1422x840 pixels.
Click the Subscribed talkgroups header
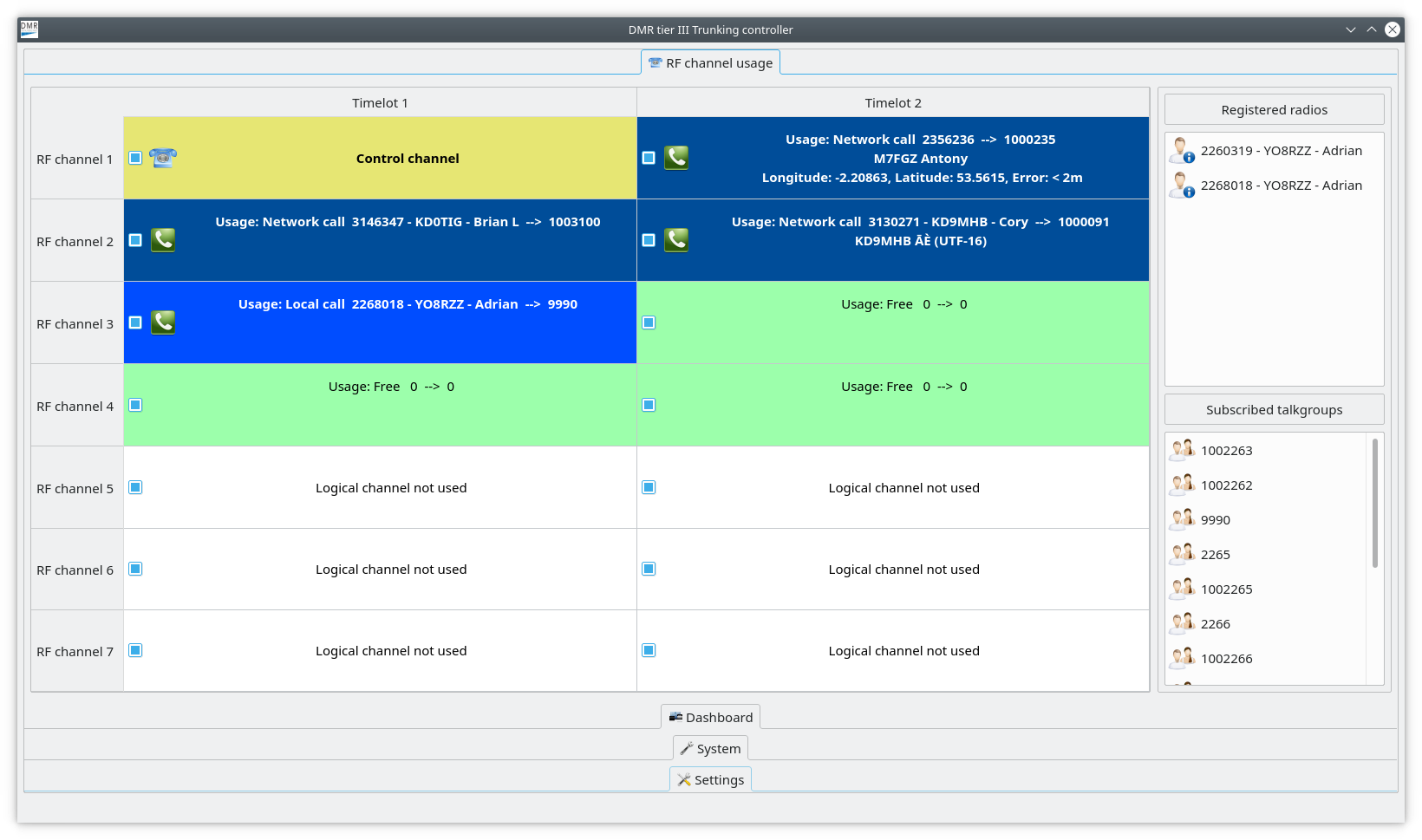click(x=1275, y=410)
